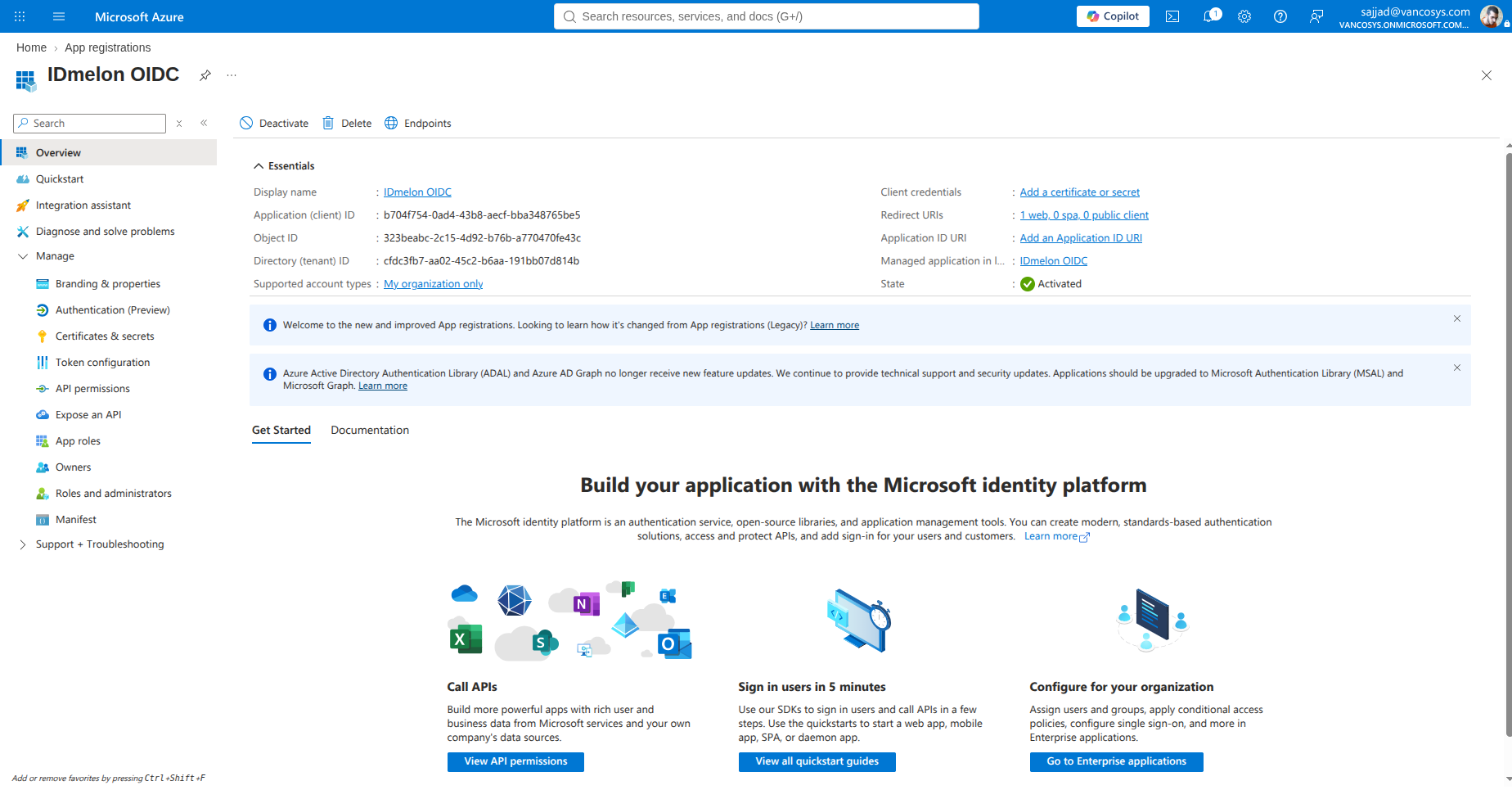Click Add an Application ID URI

(x=1081, y=238)
